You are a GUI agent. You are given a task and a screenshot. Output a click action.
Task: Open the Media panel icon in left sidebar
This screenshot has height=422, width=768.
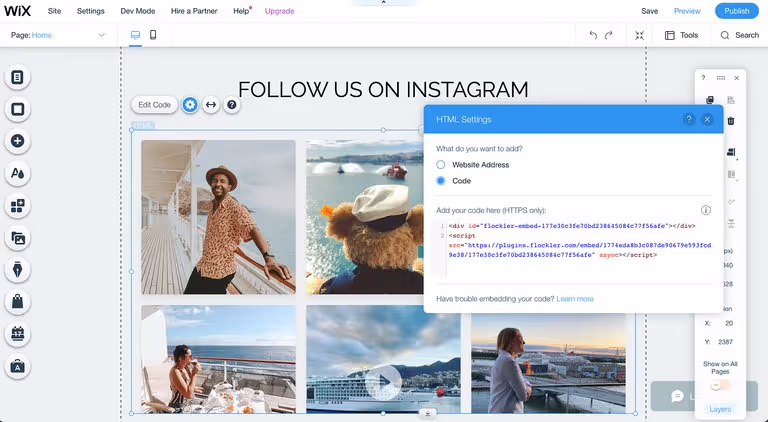tap(18, 238)
